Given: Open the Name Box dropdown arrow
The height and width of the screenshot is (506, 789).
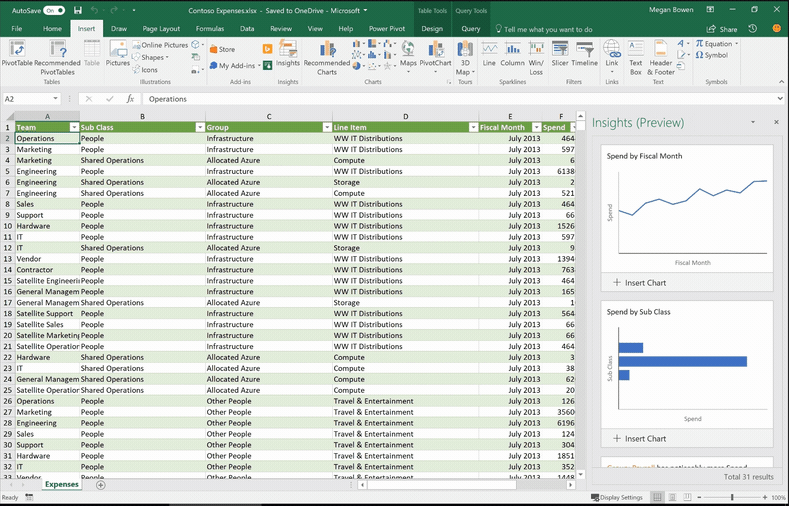Looking at the screenshot, I should coord(54,99).
